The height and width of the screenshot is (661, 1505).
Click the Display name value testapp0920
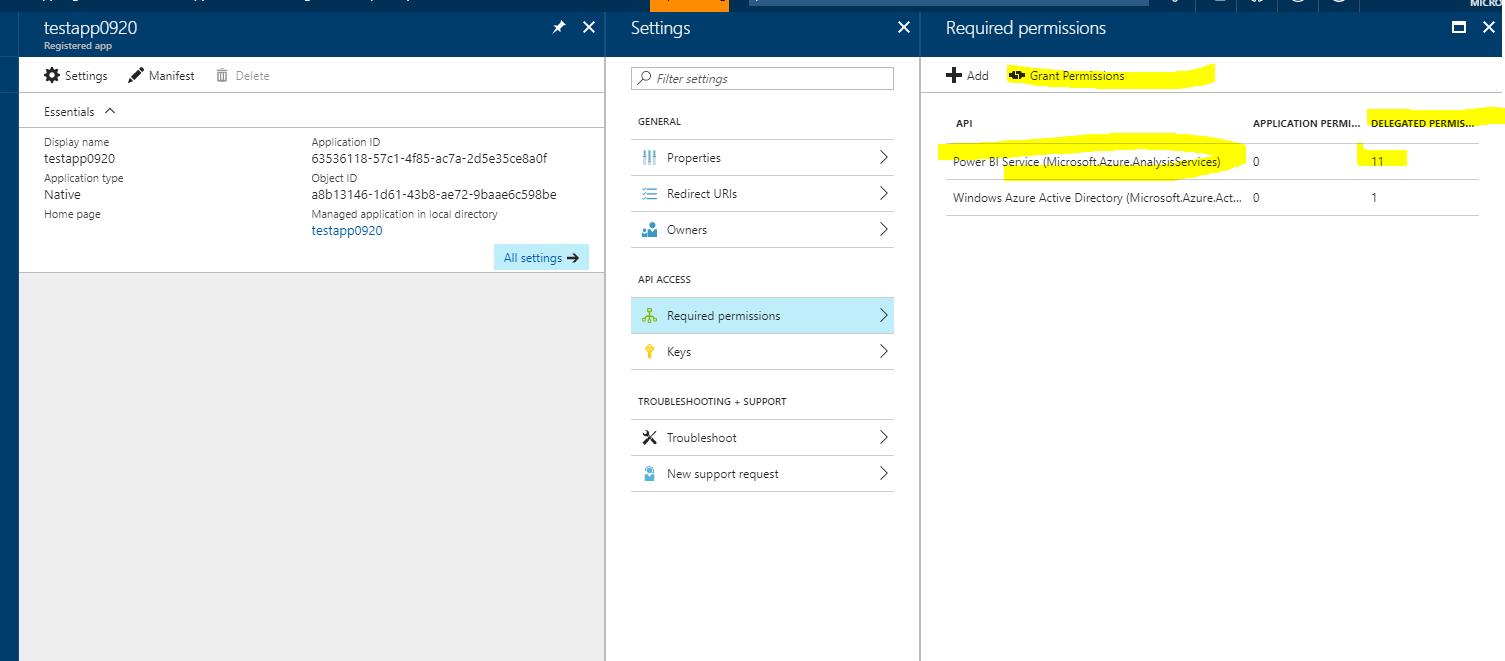coord(80,158)
